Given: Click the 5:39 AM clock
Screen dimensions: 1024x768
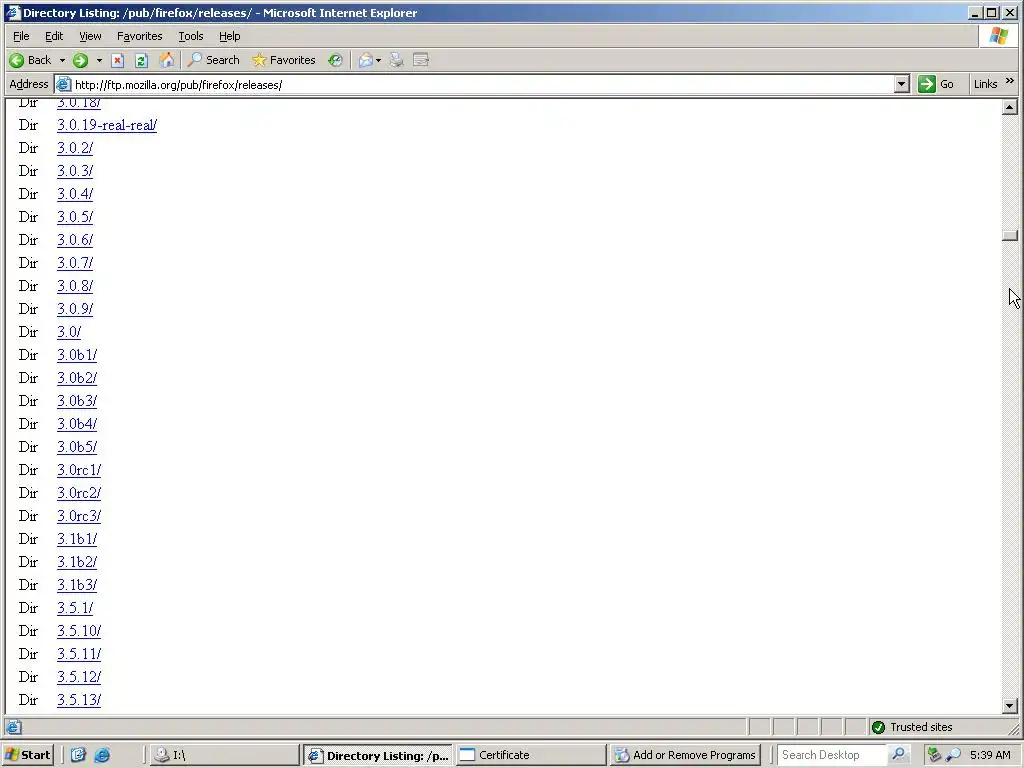Looking at the screenshot, I should (x=990, y=755).
